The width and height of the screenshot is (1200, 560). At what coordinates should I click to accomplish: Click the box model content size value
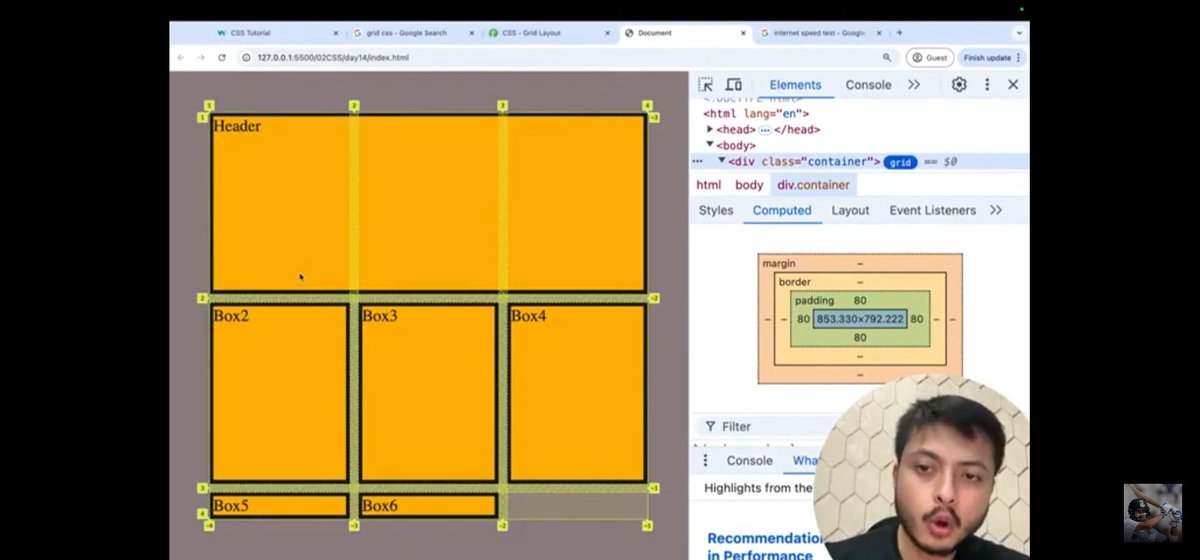pyautogui.click(x=860, y=319)
